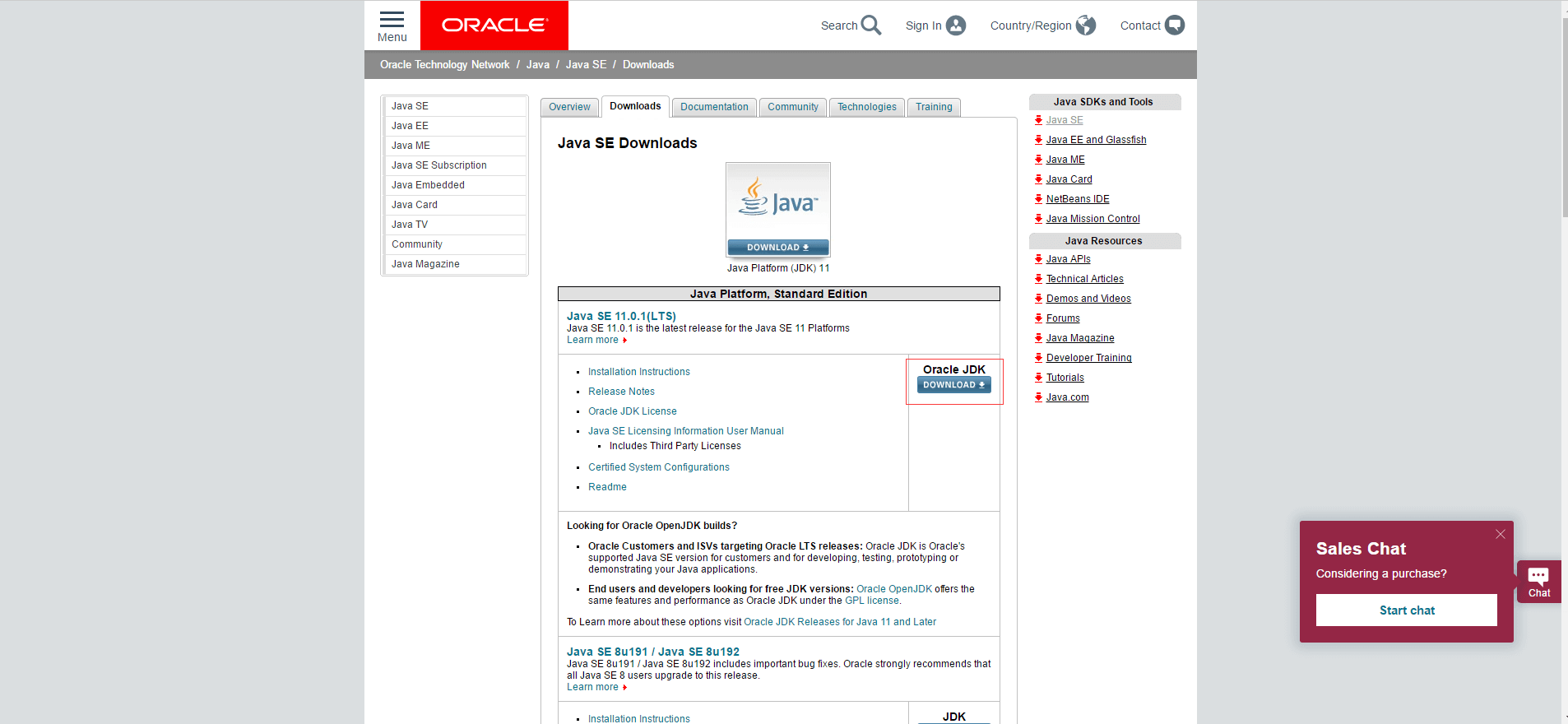Click the Oracle JDK Download button
Screen dimensions: 1568x724
pyautogui.click(x=954, y=385)
